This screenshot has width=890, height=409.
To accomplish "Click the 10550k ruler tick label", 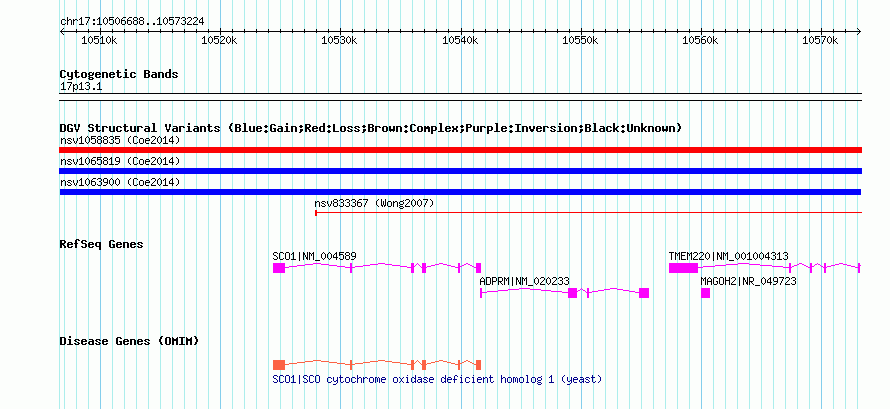I will (x=581, y=40).
